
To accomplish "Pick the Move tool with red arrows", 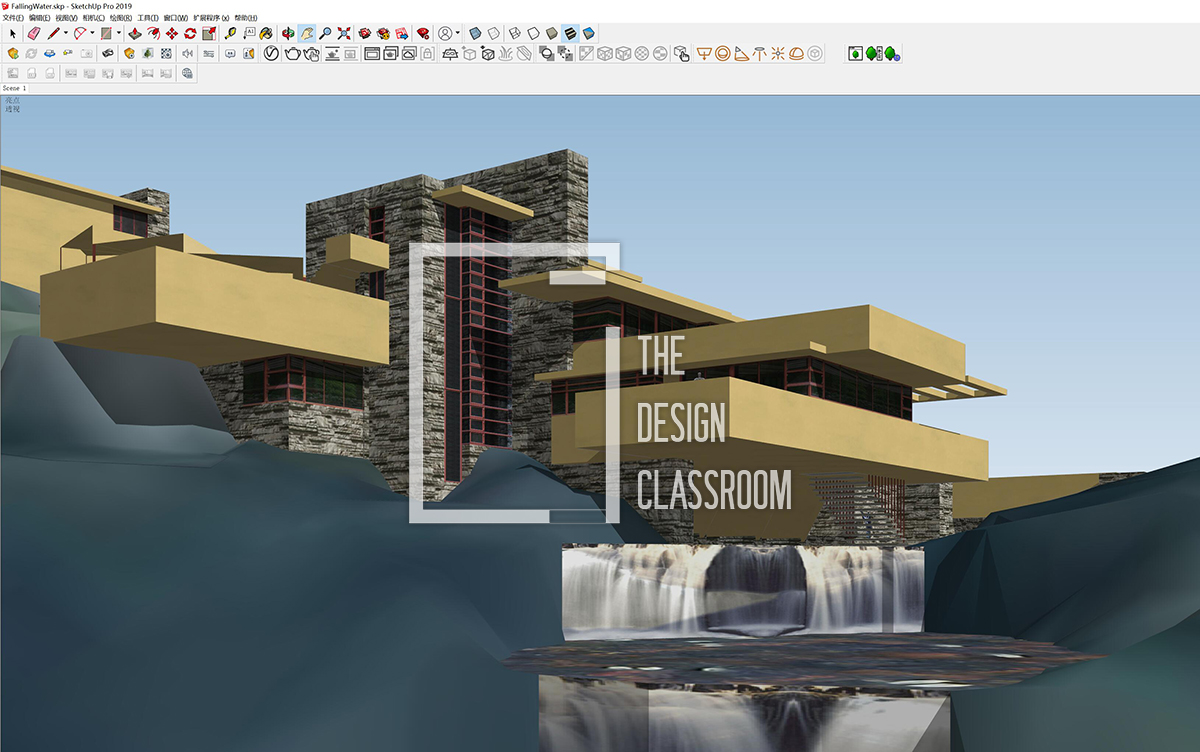I will 172,33.
